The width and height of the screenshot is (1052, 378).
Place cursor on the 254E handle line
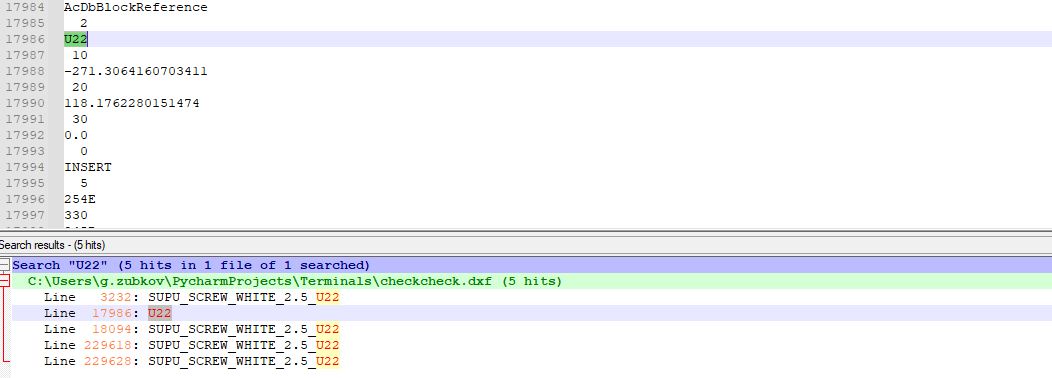pos(76,199)
